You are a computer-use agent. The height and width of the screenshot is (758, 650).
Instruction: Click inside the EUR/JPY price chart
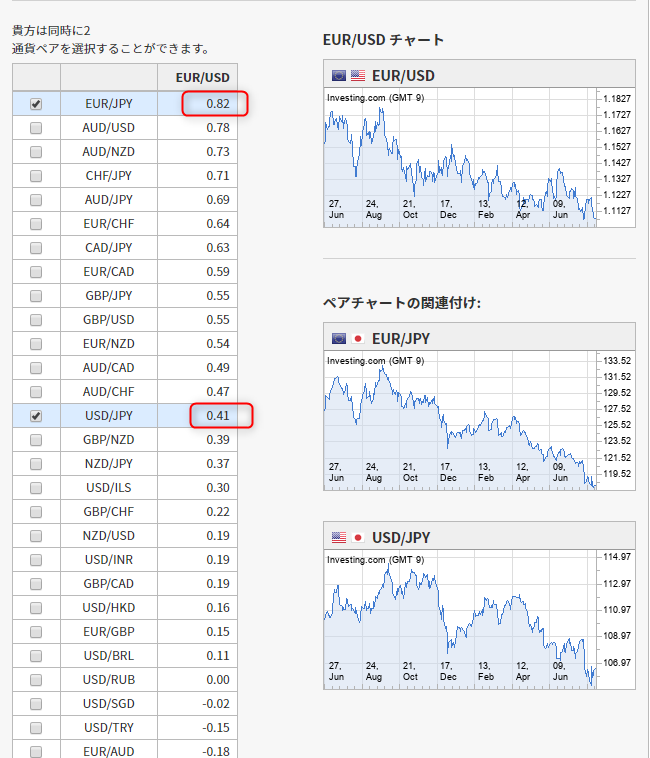tap(460, 420)
